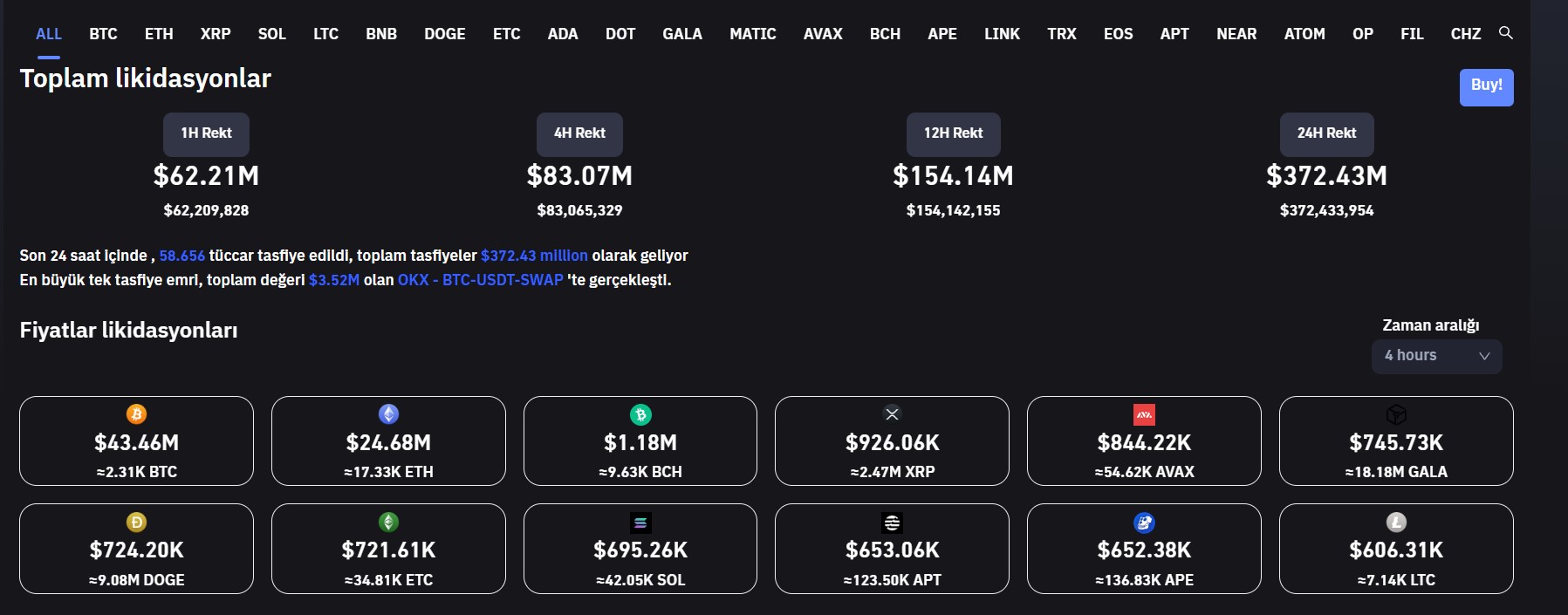1568x615 pixels.
Task: Open the 4 hours time range dropdown
Action: [x=1436, y=356]
